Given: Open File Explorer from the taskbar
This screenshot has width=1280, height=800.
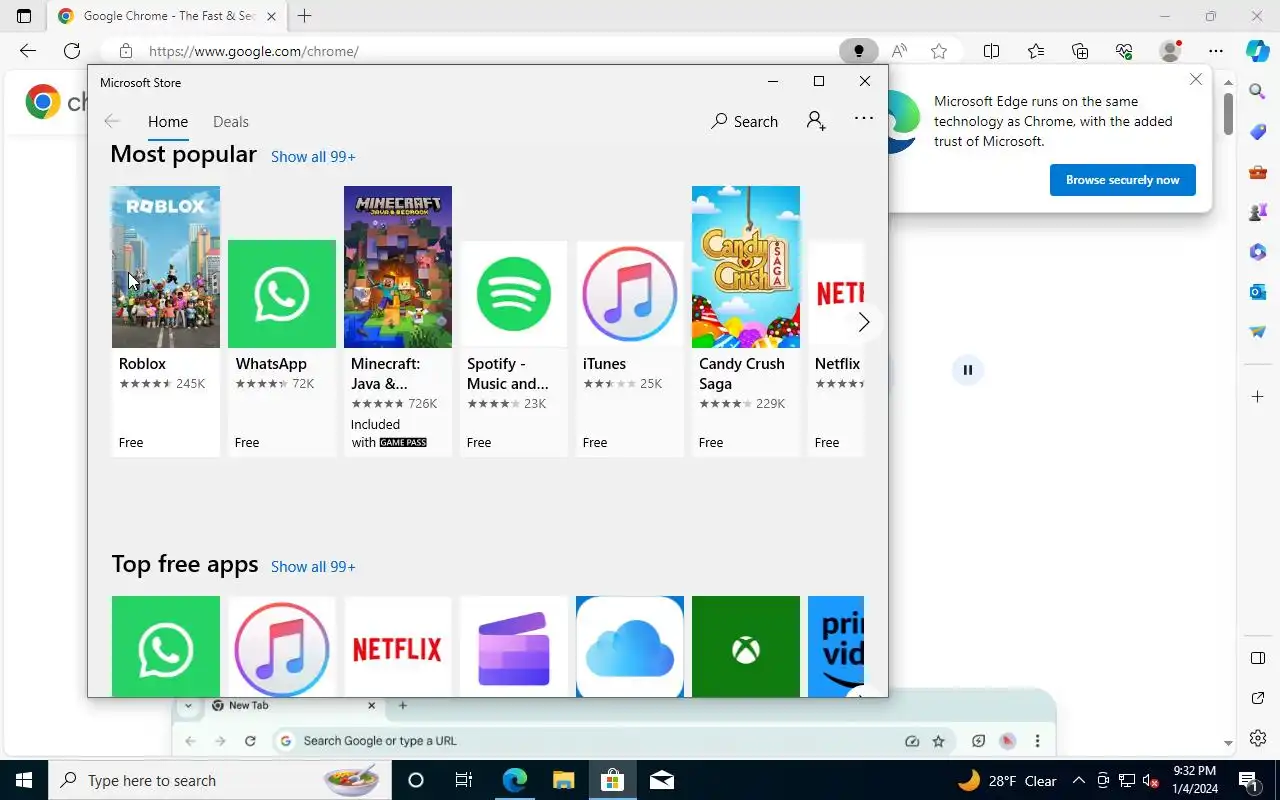Looking at the screenshot, I should click(563, 780).
